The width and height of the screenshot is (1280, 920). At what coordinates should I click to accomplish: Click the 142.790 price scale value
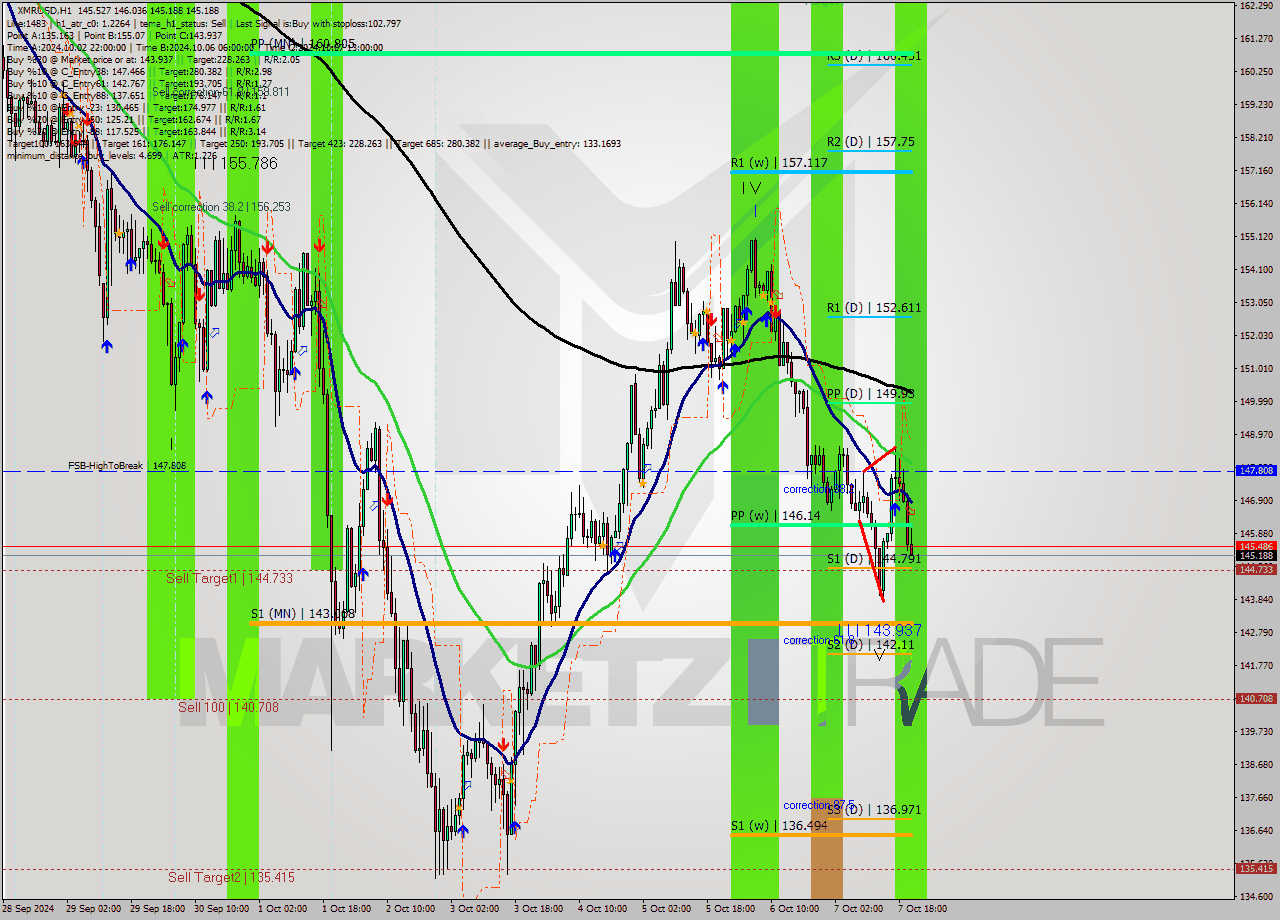pyautogui.click(x=1256, y=632)
